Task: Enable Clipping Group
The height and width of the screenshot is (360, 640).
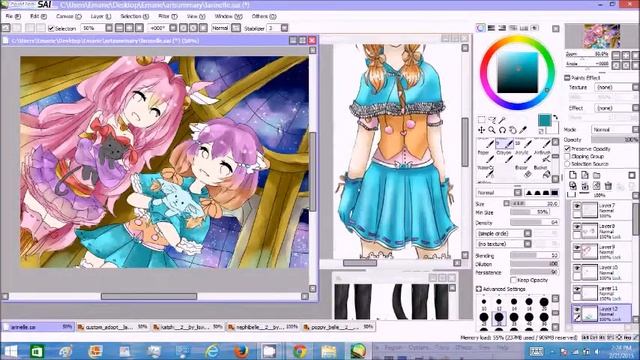Action: tap(567, 156)
